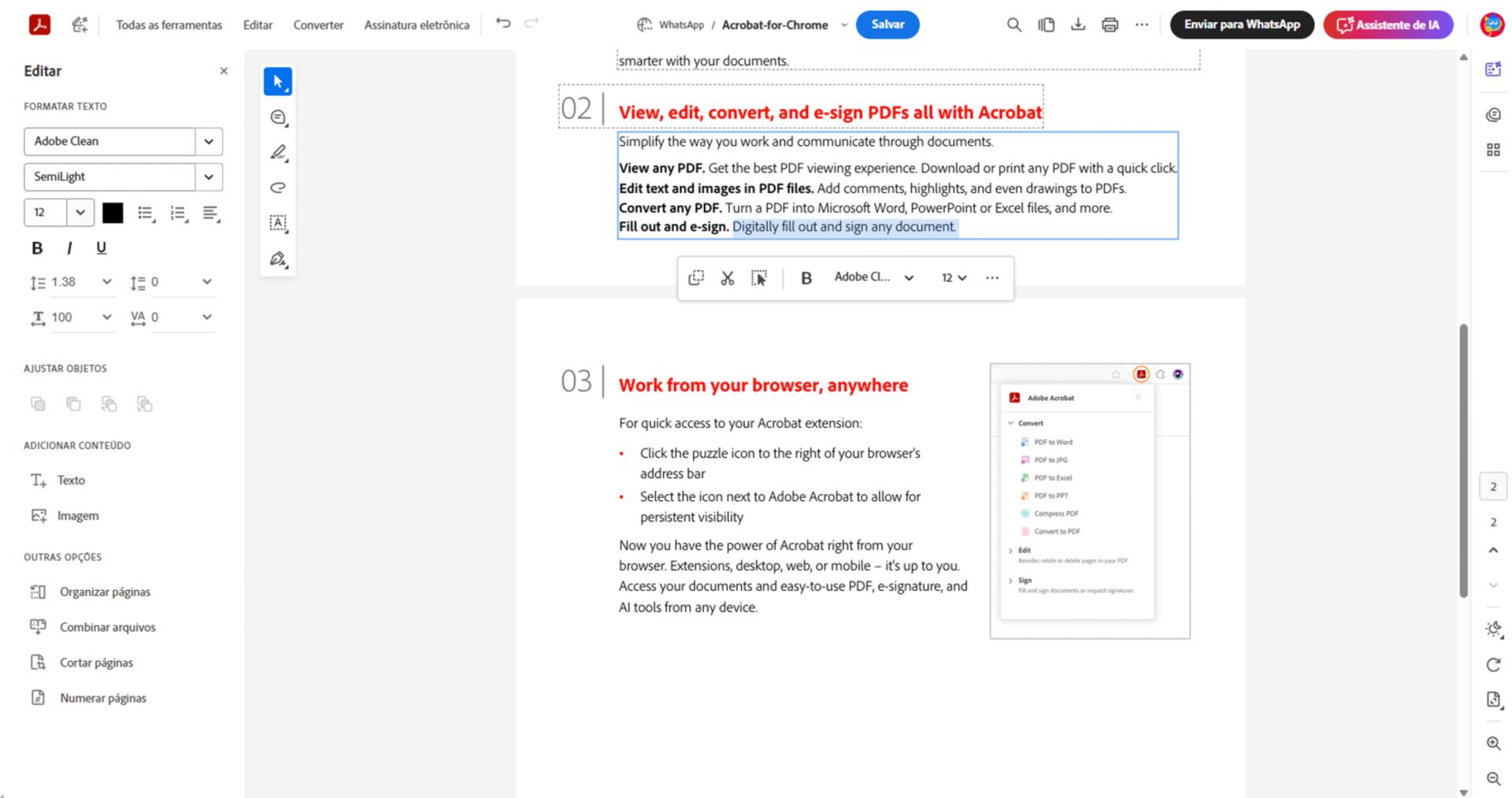Open Numerar páginas option
This screenshot has height=798, width=1512.
[x=88, y=699]
